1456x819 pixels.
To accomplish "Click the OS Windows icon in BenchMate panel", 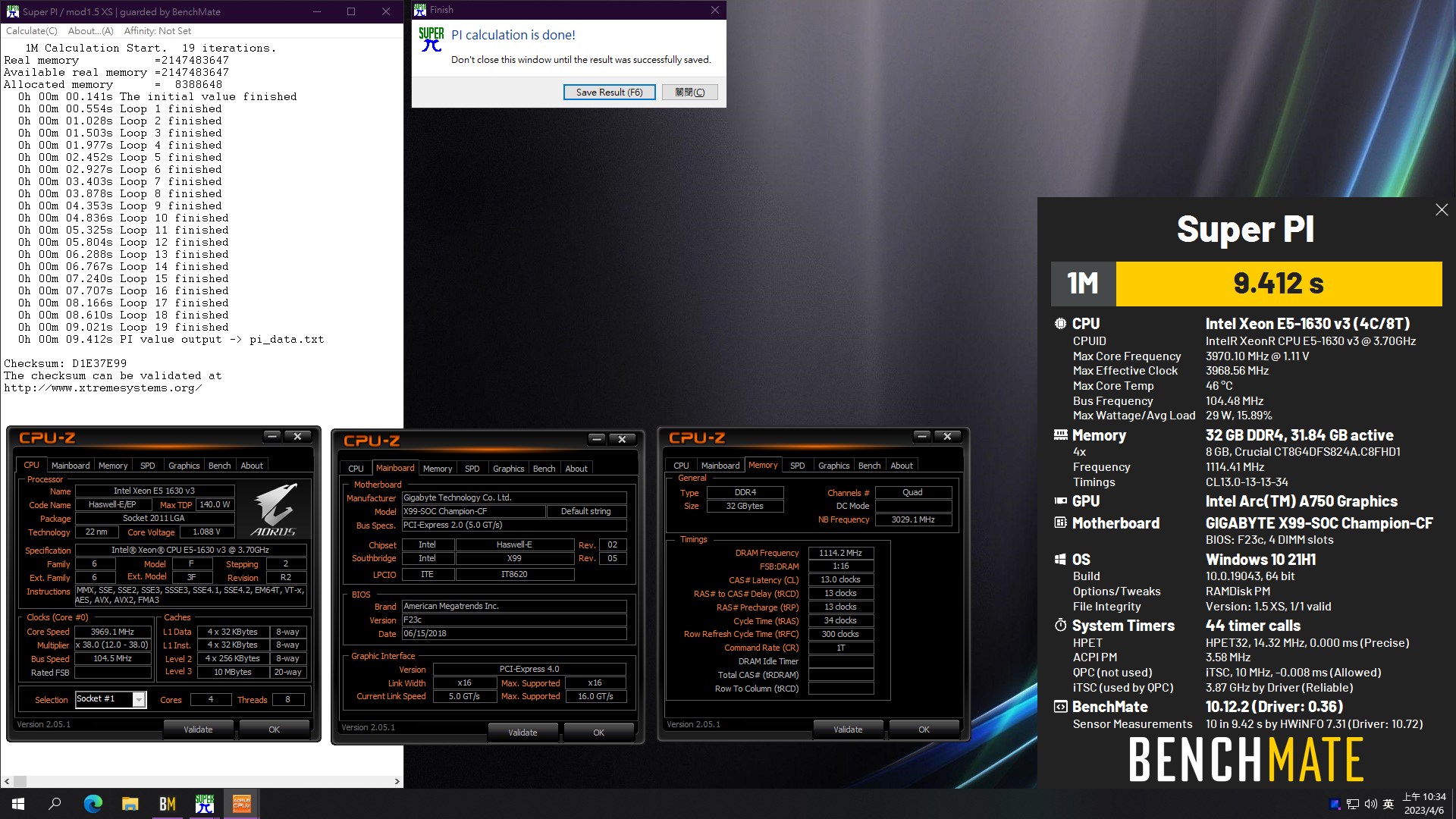I will click(x=1060, y=560).
